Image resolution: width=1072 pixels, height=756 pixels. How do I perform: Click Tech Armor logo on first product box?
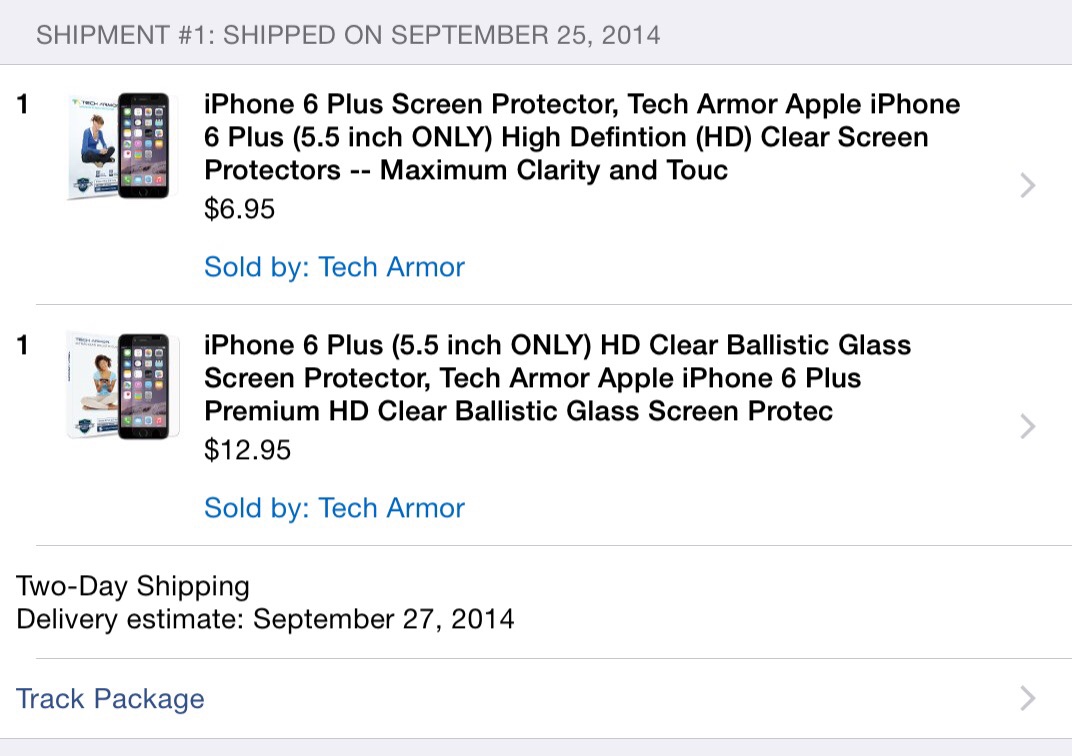pos(93,104)
